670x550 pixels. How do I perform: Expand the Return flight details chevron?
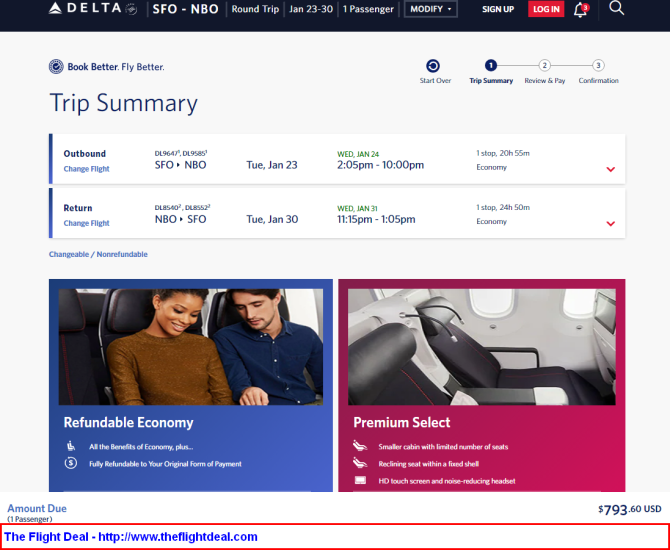point(610,223)
